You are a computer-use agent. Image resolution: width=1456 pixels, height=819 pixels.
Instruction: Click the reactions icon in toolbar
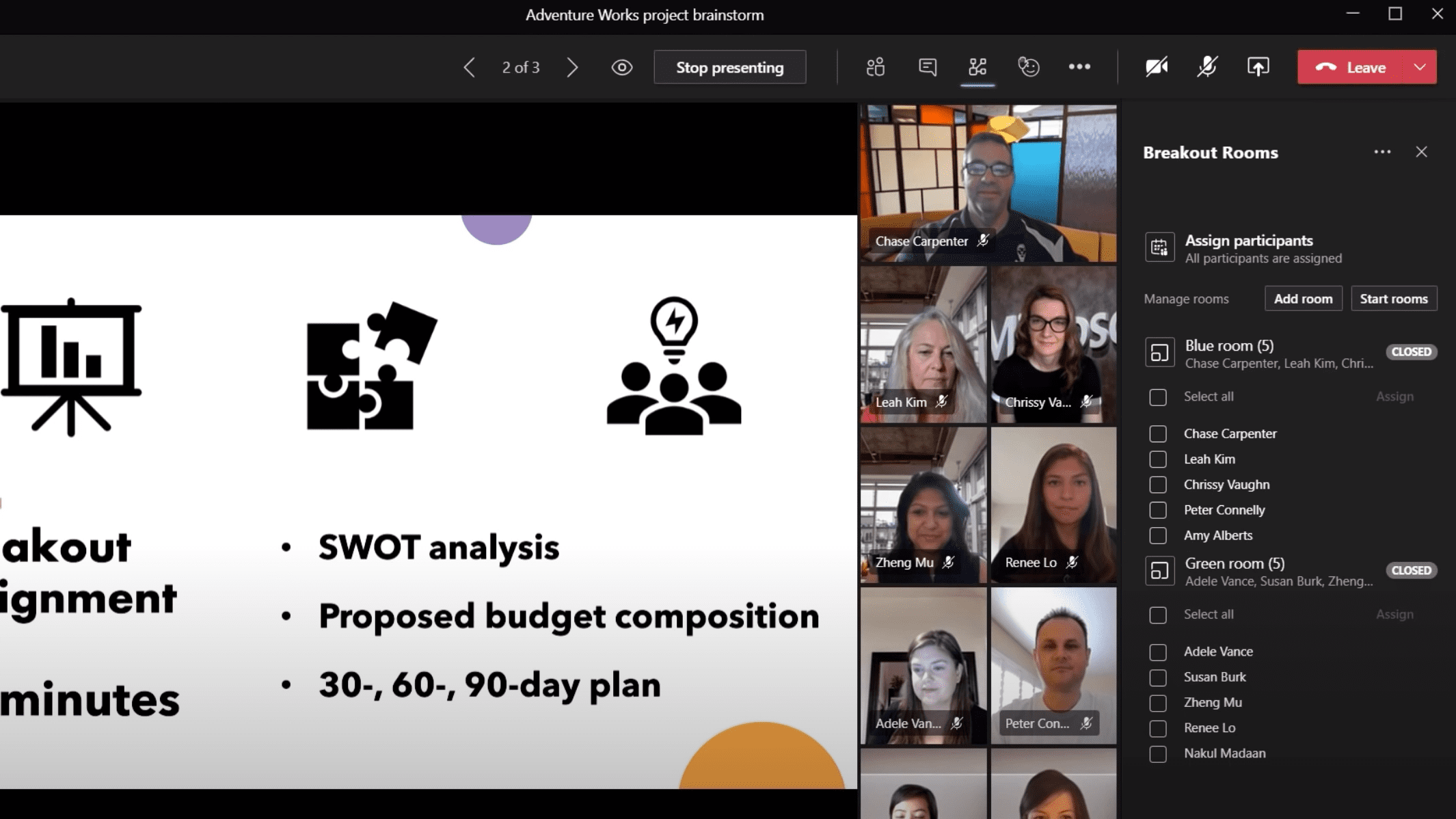click(1028, 67)
